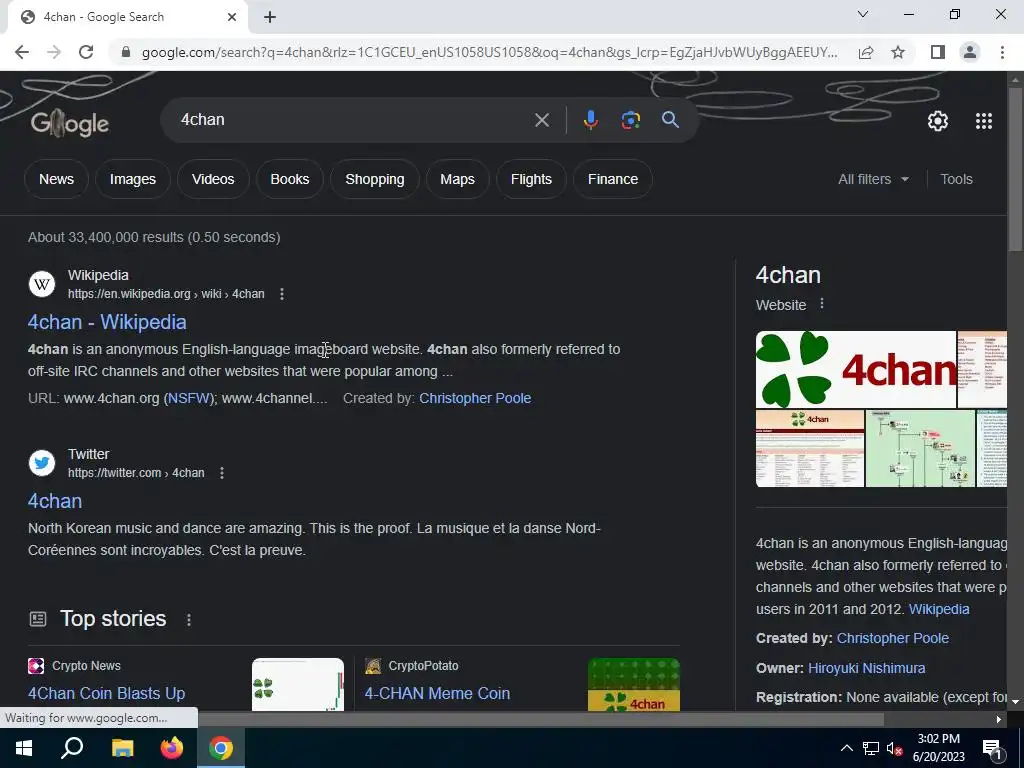Open Windows taskbar search
1024x768 pixels.
pos(72,748)
